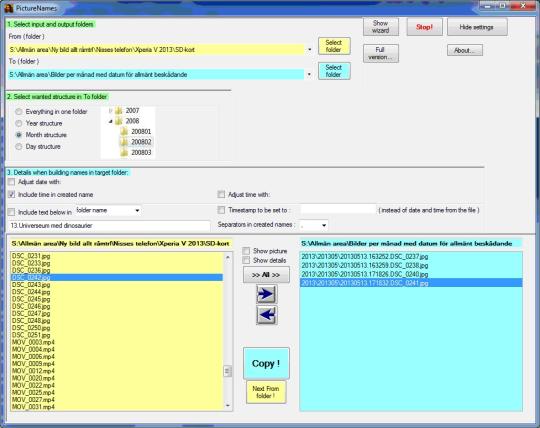Viewport: 540px width, 428px height.
Task: Select the Day structure radio button
Action: (x=19, y=147)
